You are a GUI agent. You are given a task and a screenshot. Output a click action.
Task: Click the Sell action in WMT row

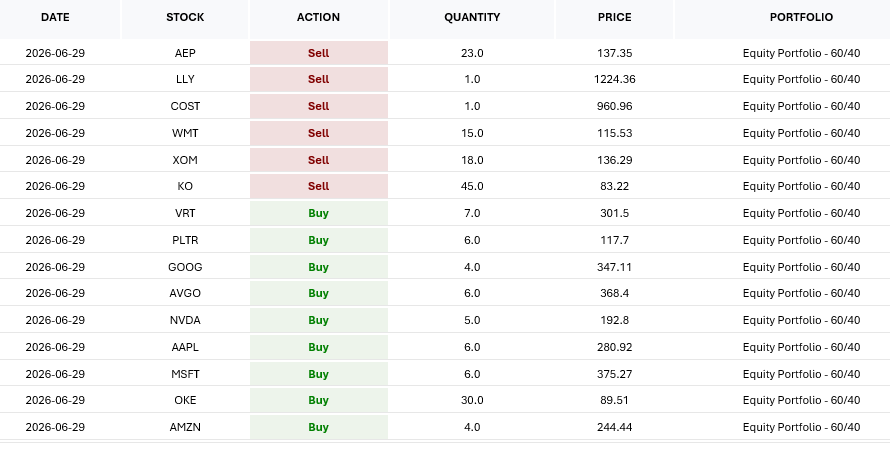[x=318, y=133]
